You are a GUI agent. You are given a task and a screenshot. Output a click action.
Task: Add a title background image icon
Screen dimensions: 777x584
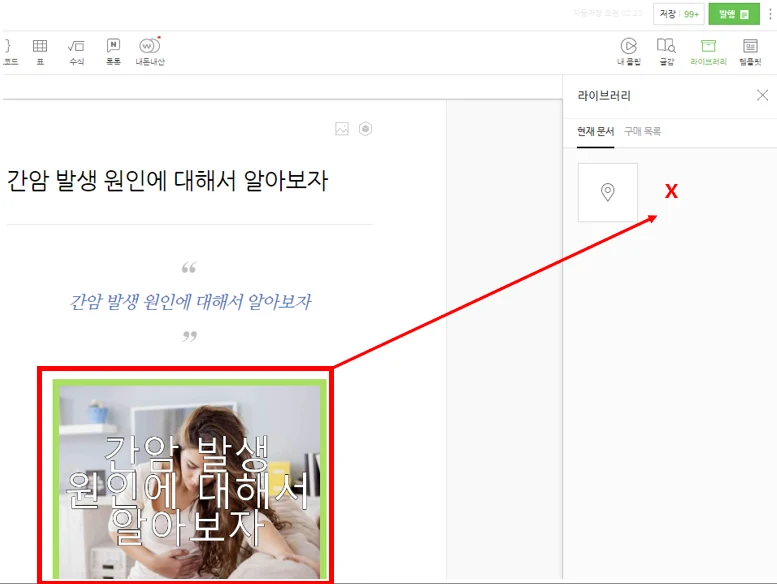point(342,129)
